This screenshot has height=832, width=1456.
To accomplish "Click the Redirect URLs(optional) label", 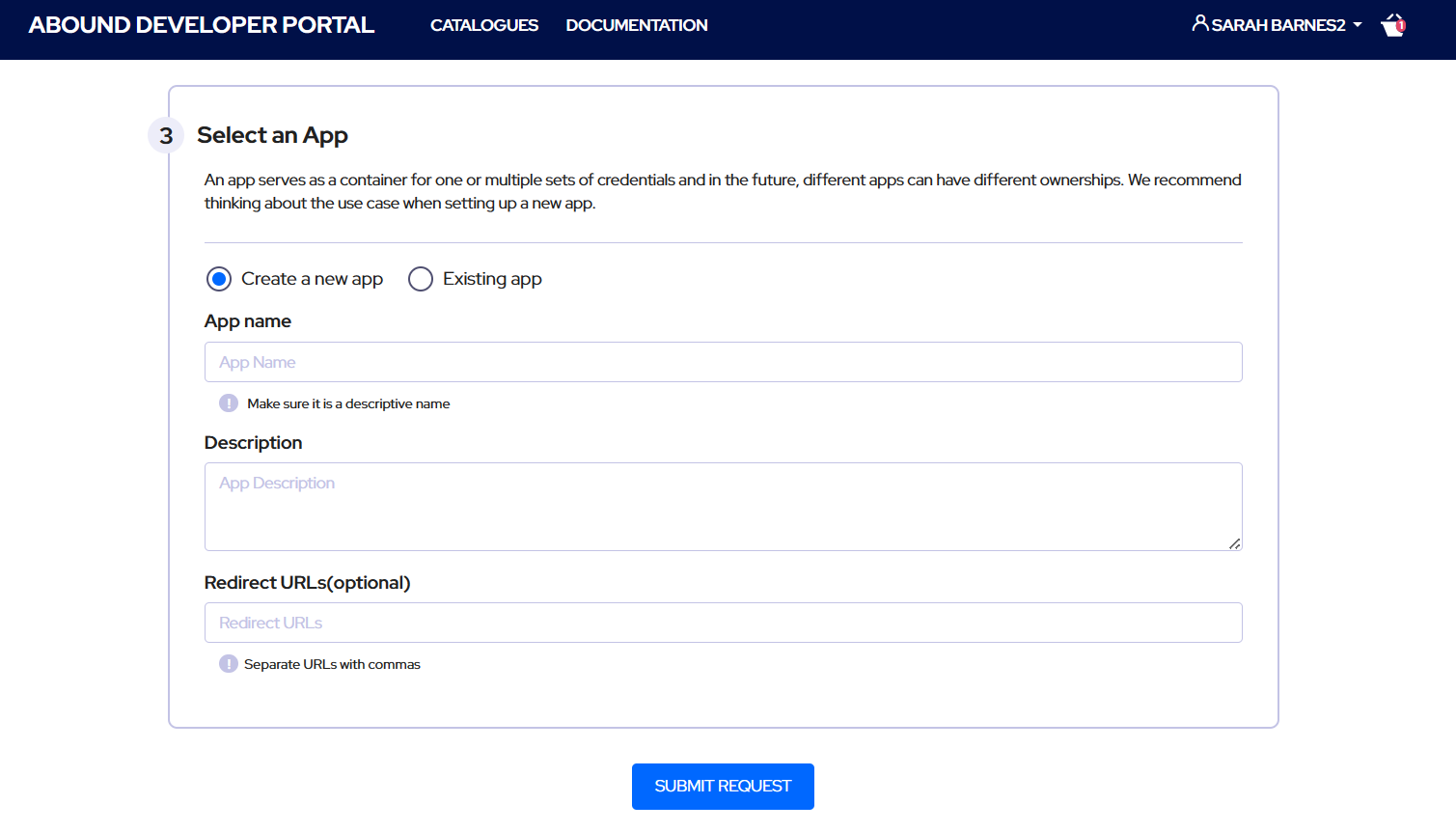I will click(308, 583).
